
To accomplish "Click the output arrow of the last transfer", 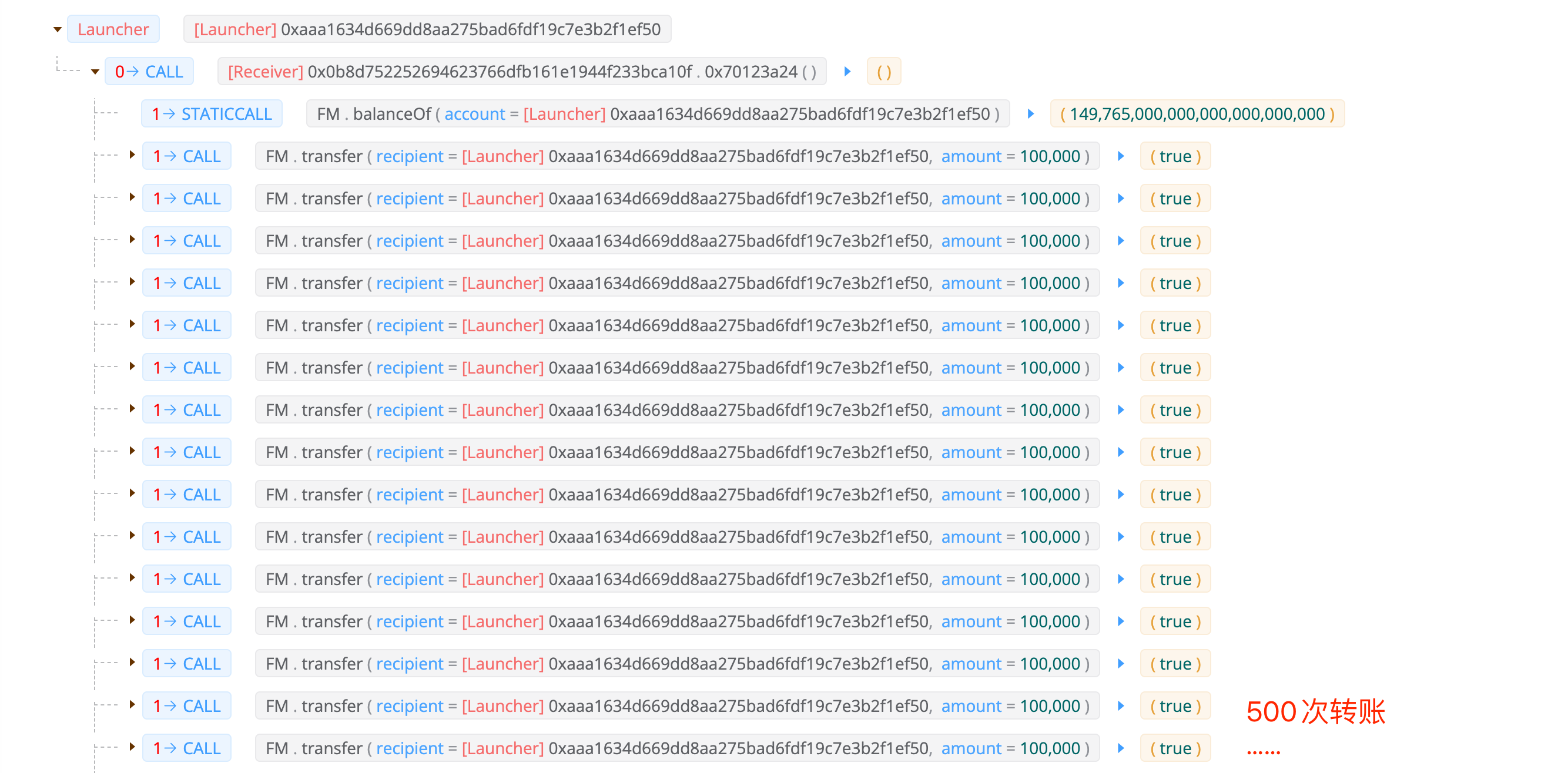I will coord(1121,748).
